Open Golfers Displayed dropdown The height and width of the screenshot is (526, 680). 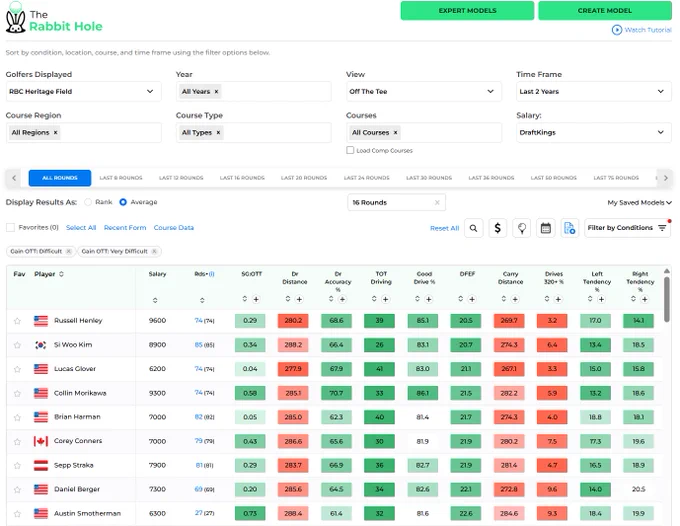[83, 91]
